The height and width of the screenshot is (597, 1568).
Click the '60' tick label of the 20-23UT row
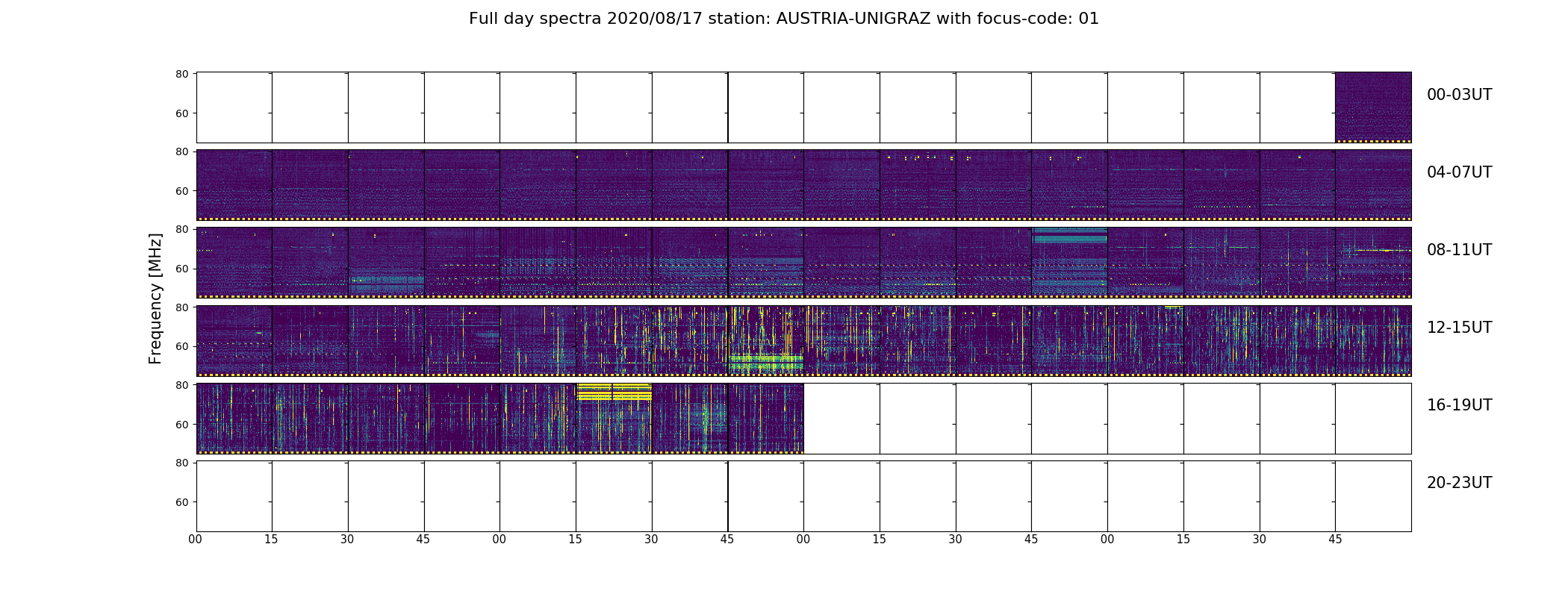coord(181,502)
